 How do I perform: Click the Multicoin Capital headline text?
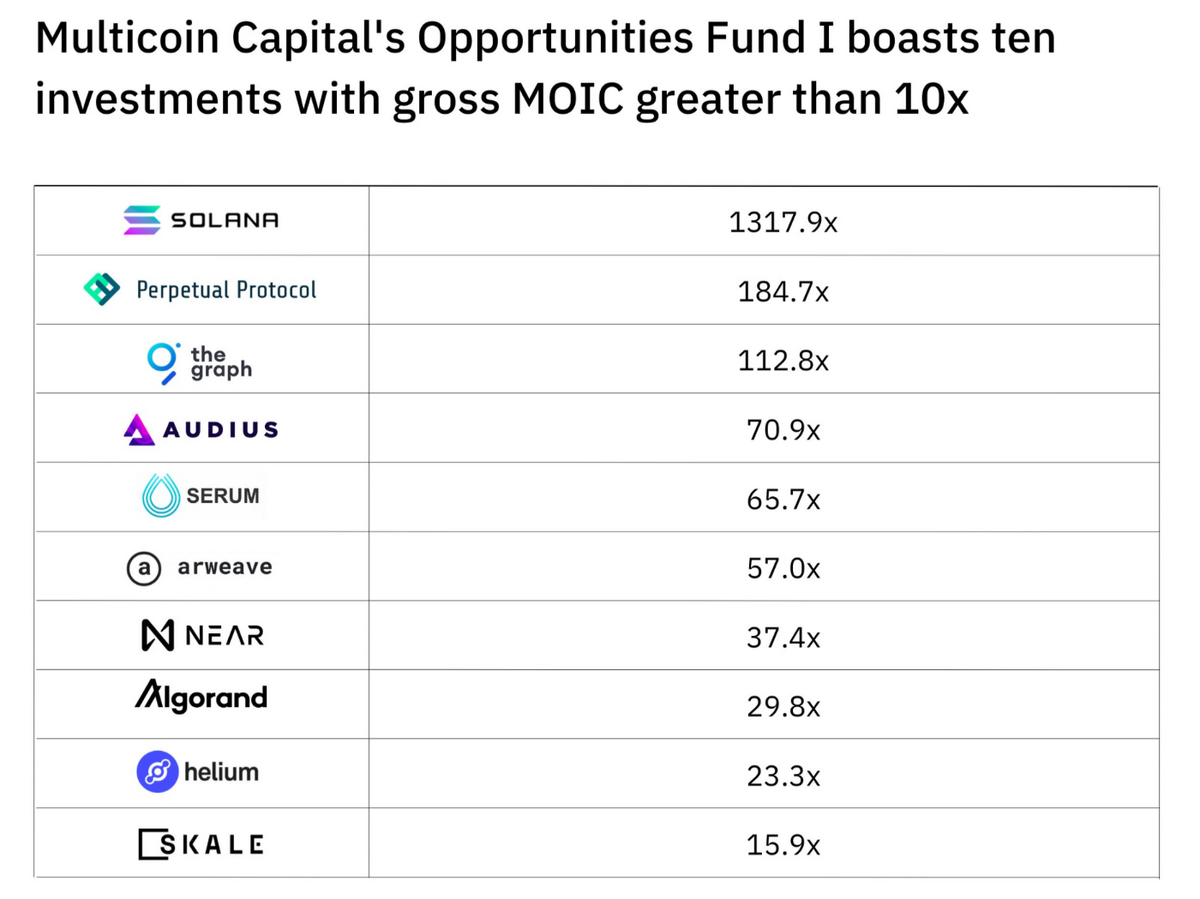(x=545, y=70)
